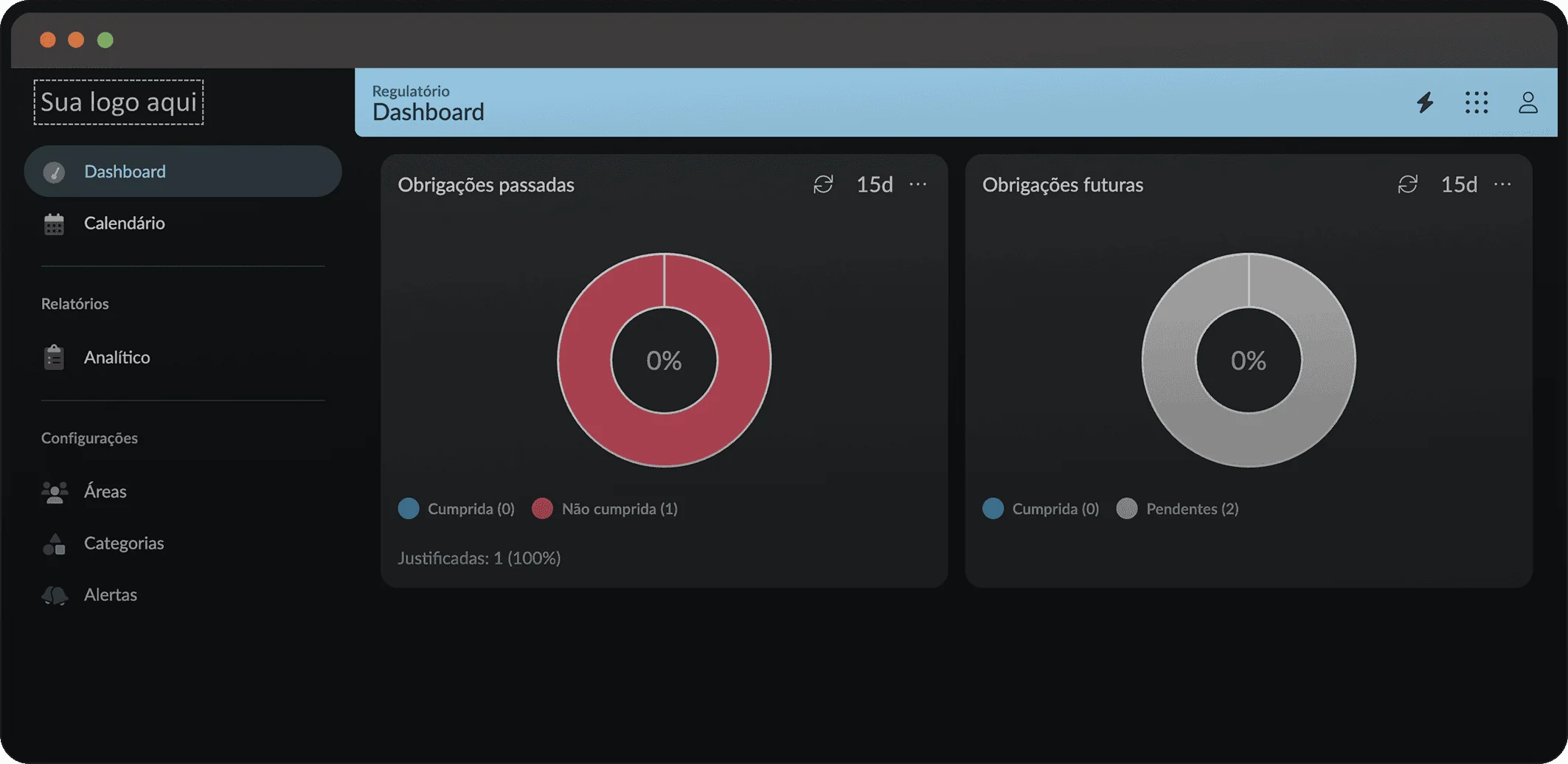Toggle Cumprida (0) legend in Obrigações futuras

[x=1041, y=509]
